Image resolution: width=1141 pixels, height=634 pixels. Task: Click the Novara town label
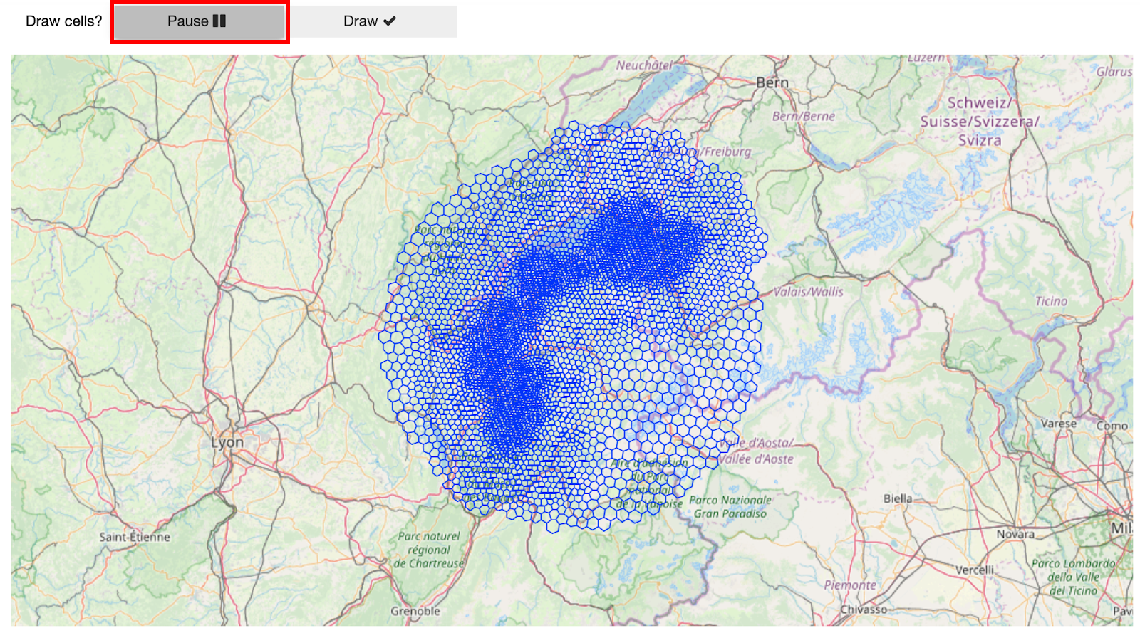1016,534
